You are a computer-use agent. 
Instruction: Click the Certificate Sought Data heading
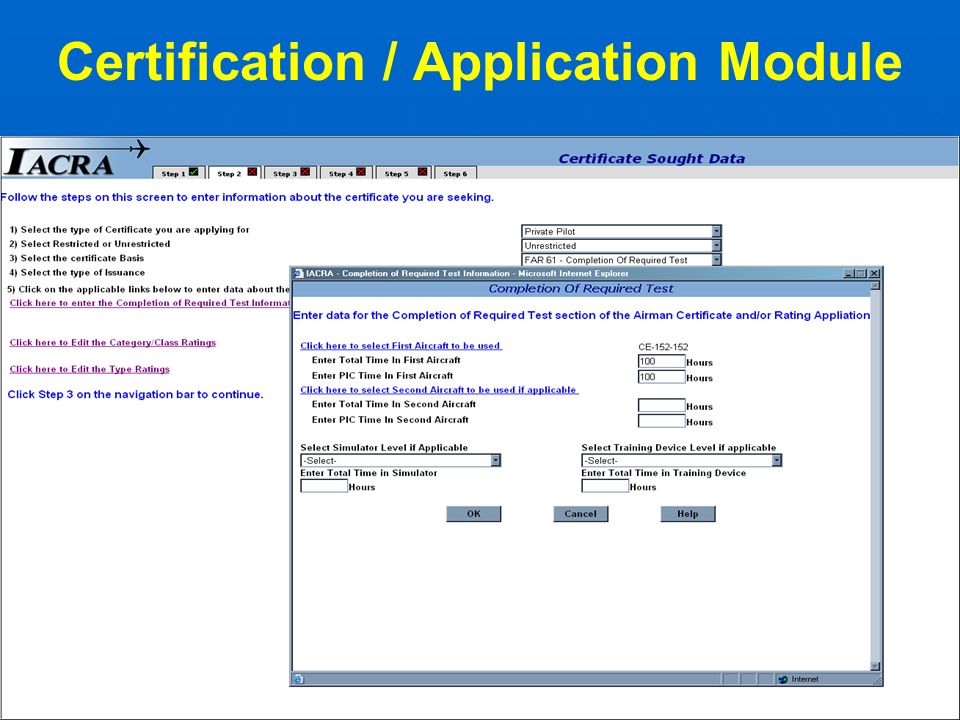coord(651,159)
